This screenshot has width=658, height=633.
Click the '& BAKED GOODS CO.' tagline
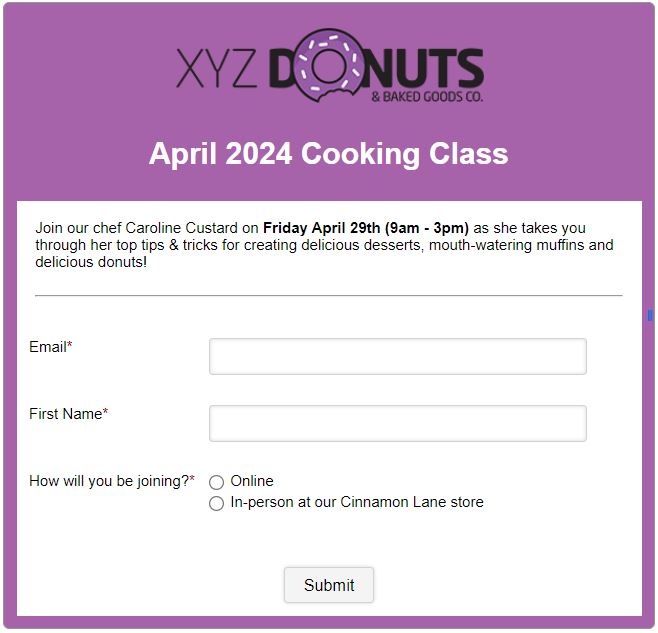tap(427, 97)
